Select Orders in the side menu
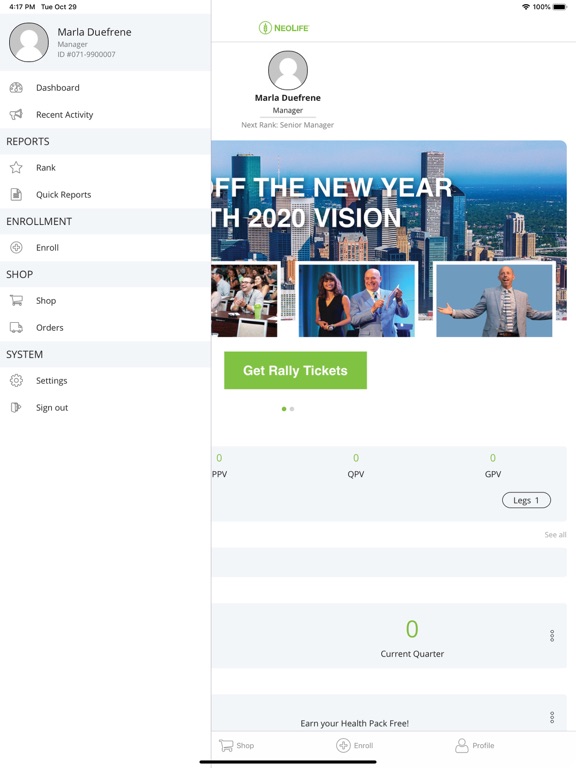This screenshot has width=576, height=768. [105, 327]
